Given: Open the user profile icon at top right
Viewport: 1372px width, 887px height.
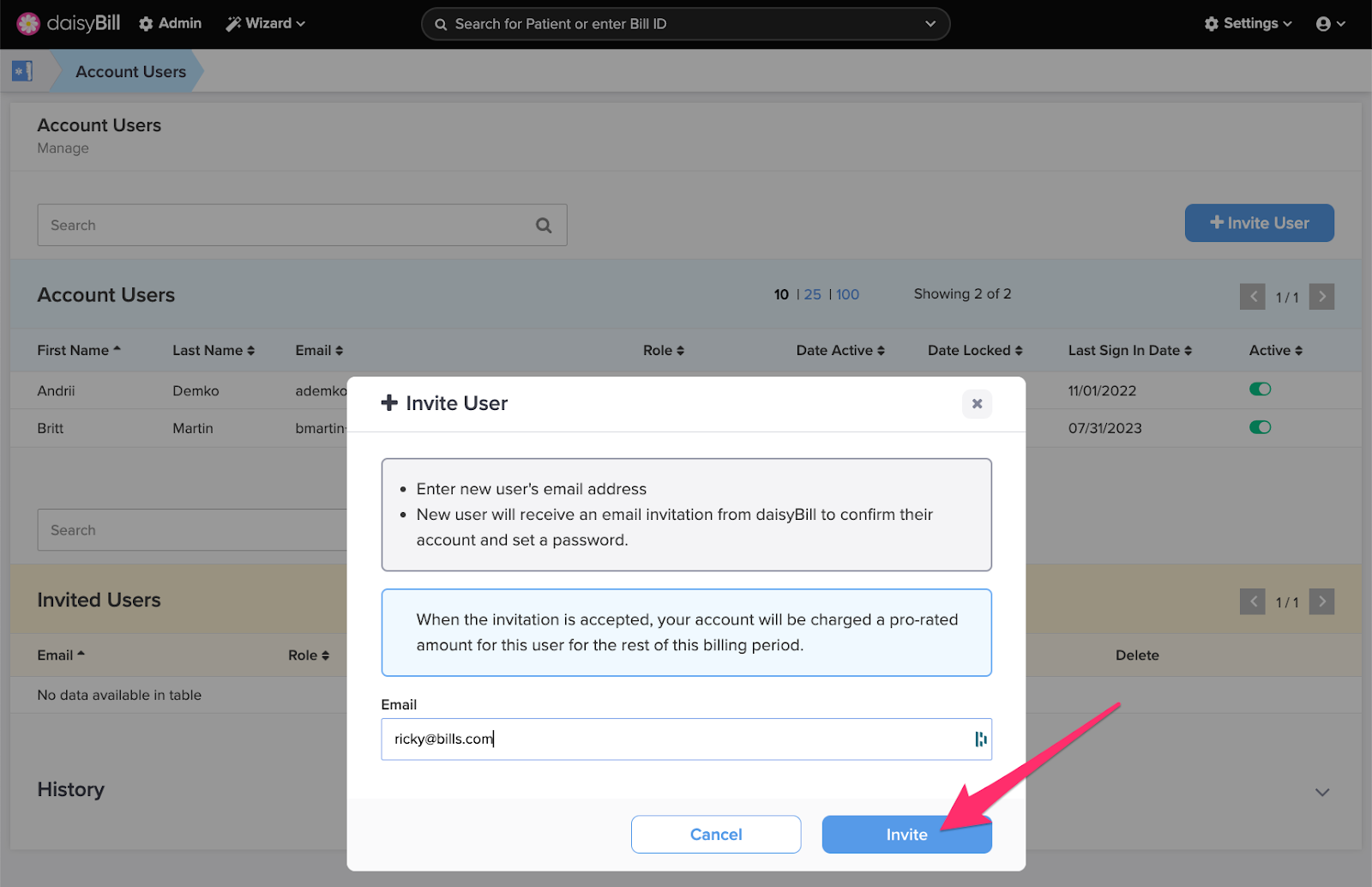Looking at the screenshot, I should (1323, 23).
